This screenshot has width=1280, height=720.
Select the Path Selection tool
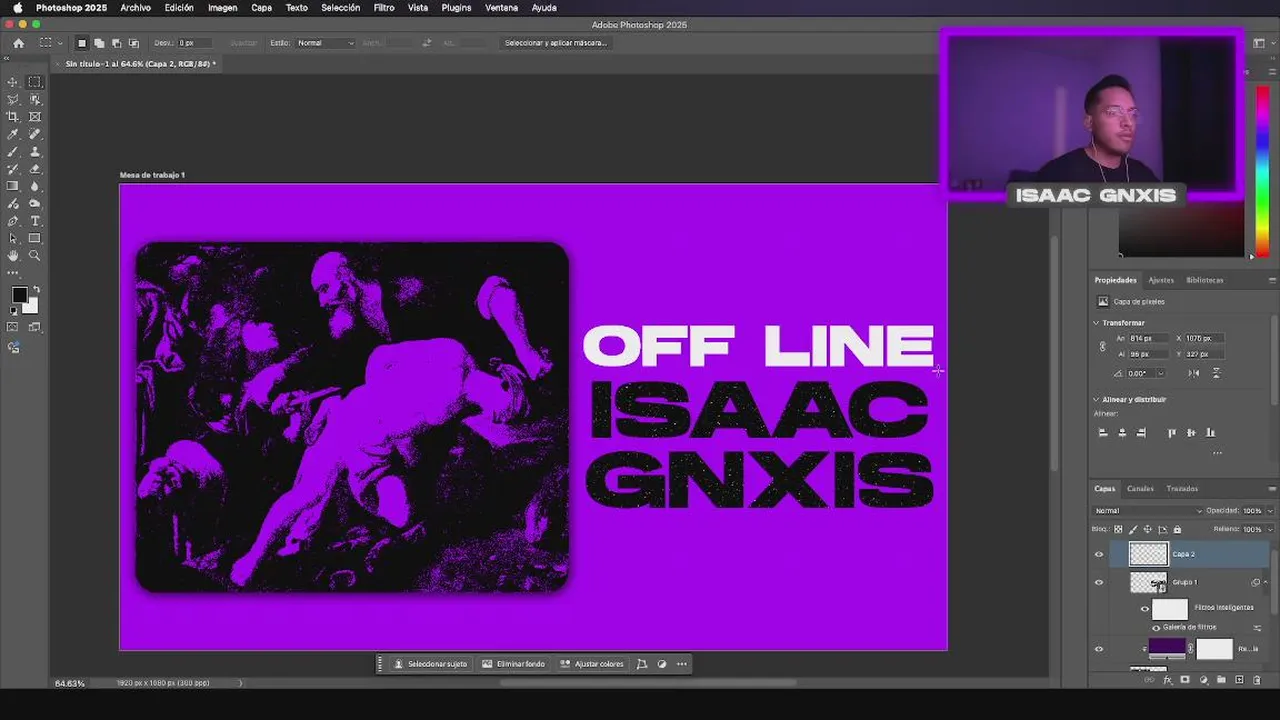(13, 238)
